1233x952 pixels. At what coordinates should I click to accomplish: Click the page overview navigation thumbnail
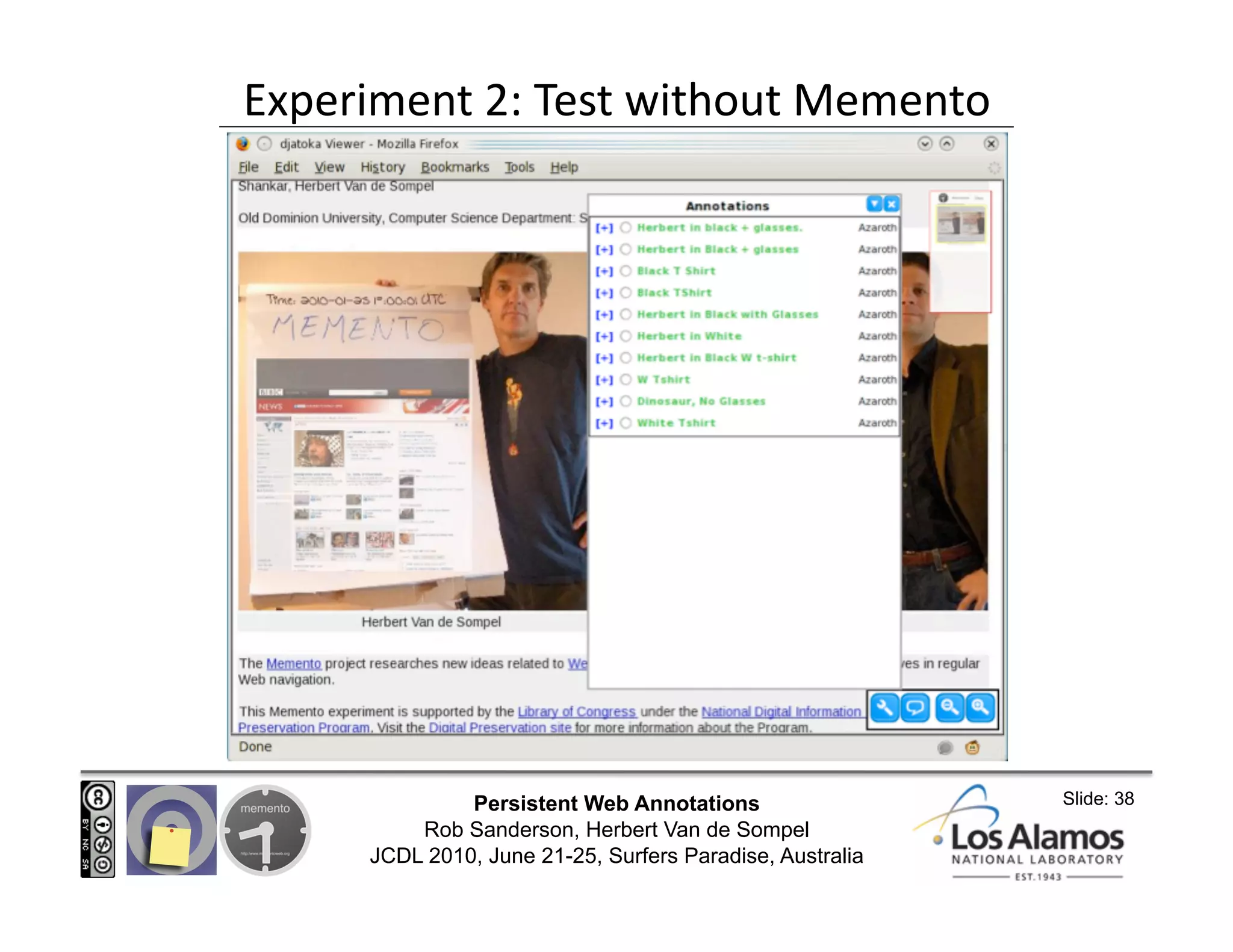tap(960, 252)
